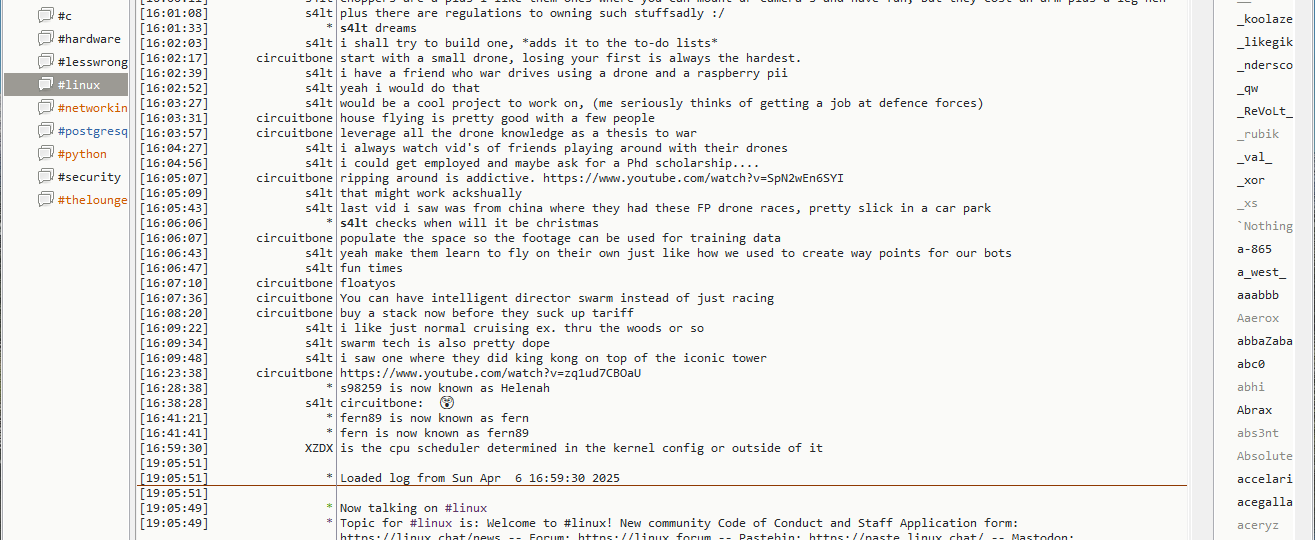Click the #hardware channel icon

[45, 39]
